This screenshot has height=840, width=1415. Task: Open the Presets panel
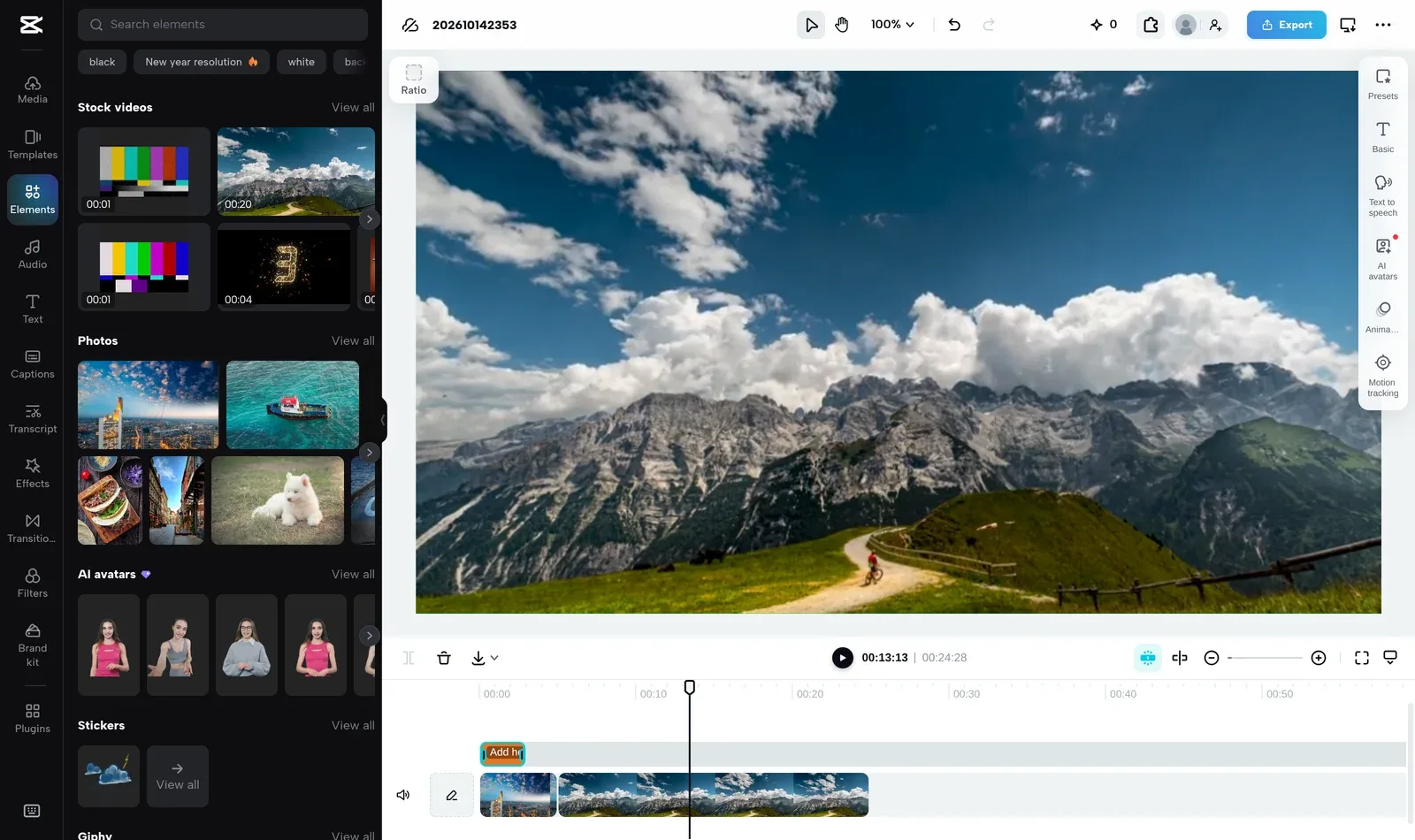point(1383,84)
